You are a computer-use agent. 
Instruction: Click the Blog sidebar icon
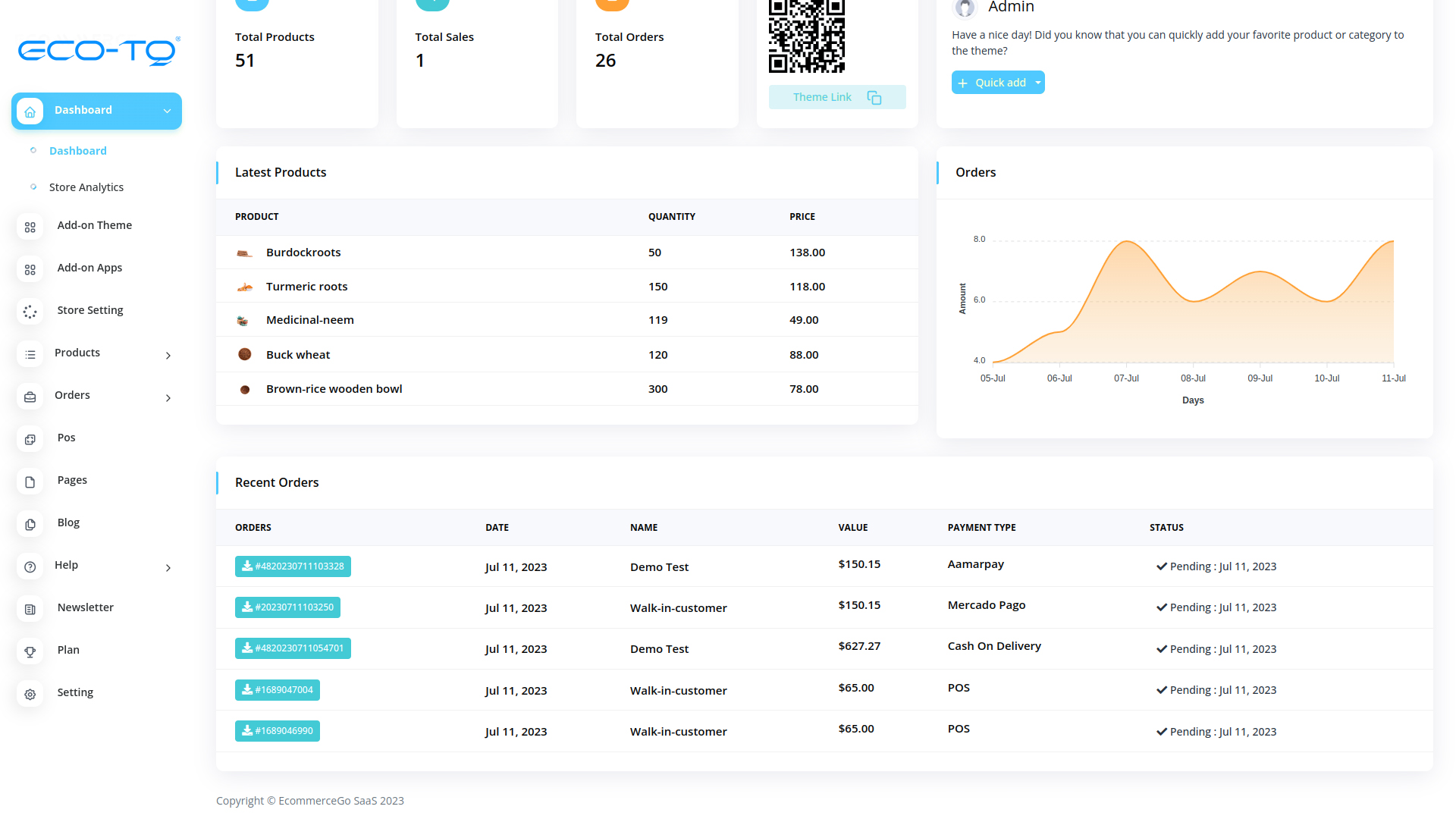pyautogui.click(x=30, y=524)
